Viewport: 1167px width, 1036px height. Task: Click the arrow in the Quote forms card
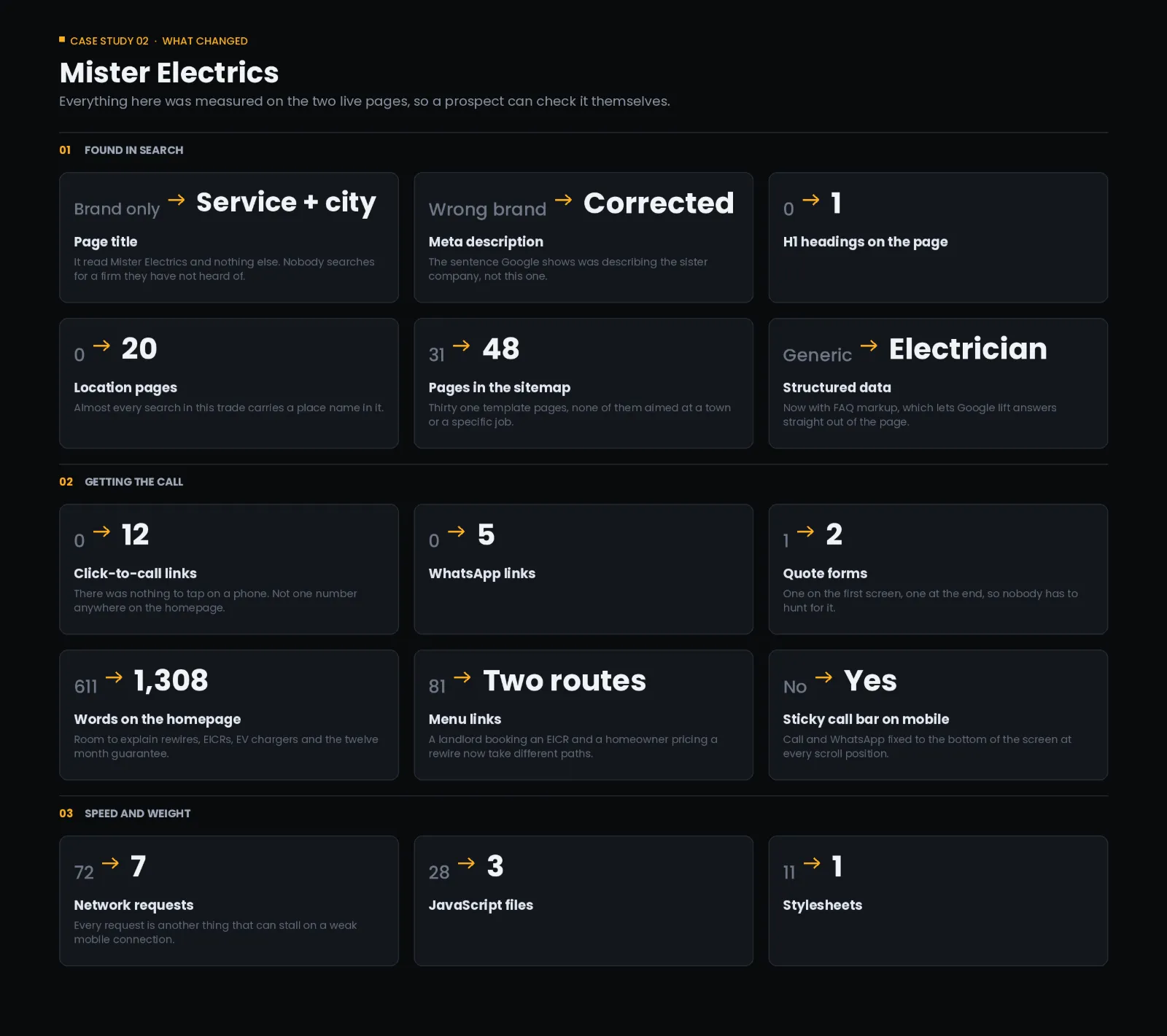[805, 531]
